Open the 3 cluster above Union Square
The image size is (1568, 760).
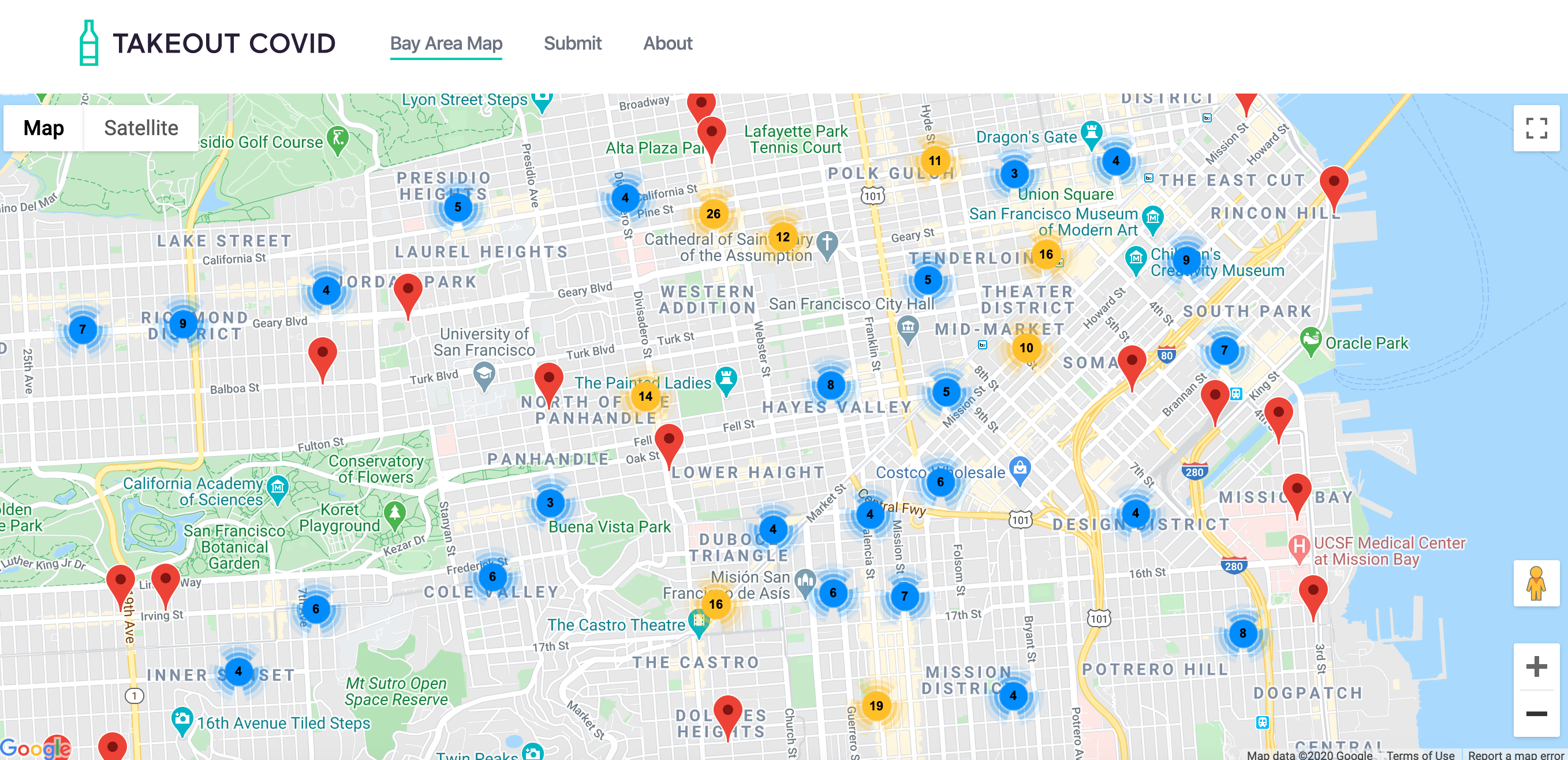[1014, 174]
